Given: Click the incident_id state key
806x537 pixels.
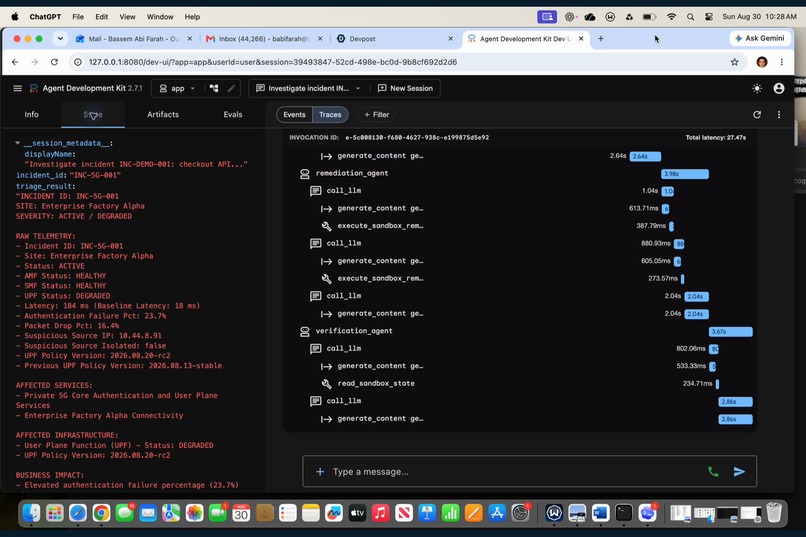Looking at the screenshot, I should click(40, 175).
